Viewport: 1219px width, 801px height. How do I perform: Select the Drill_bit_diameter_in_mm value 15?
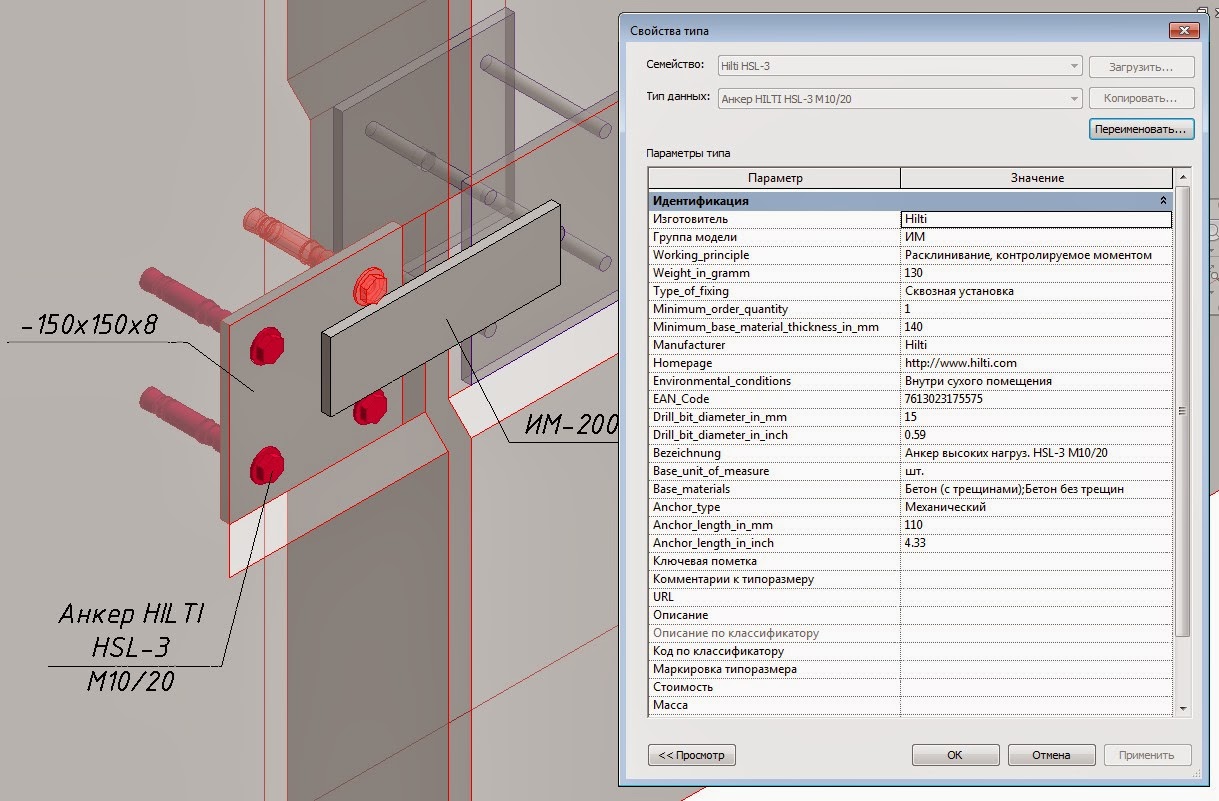pos(1036,417)
